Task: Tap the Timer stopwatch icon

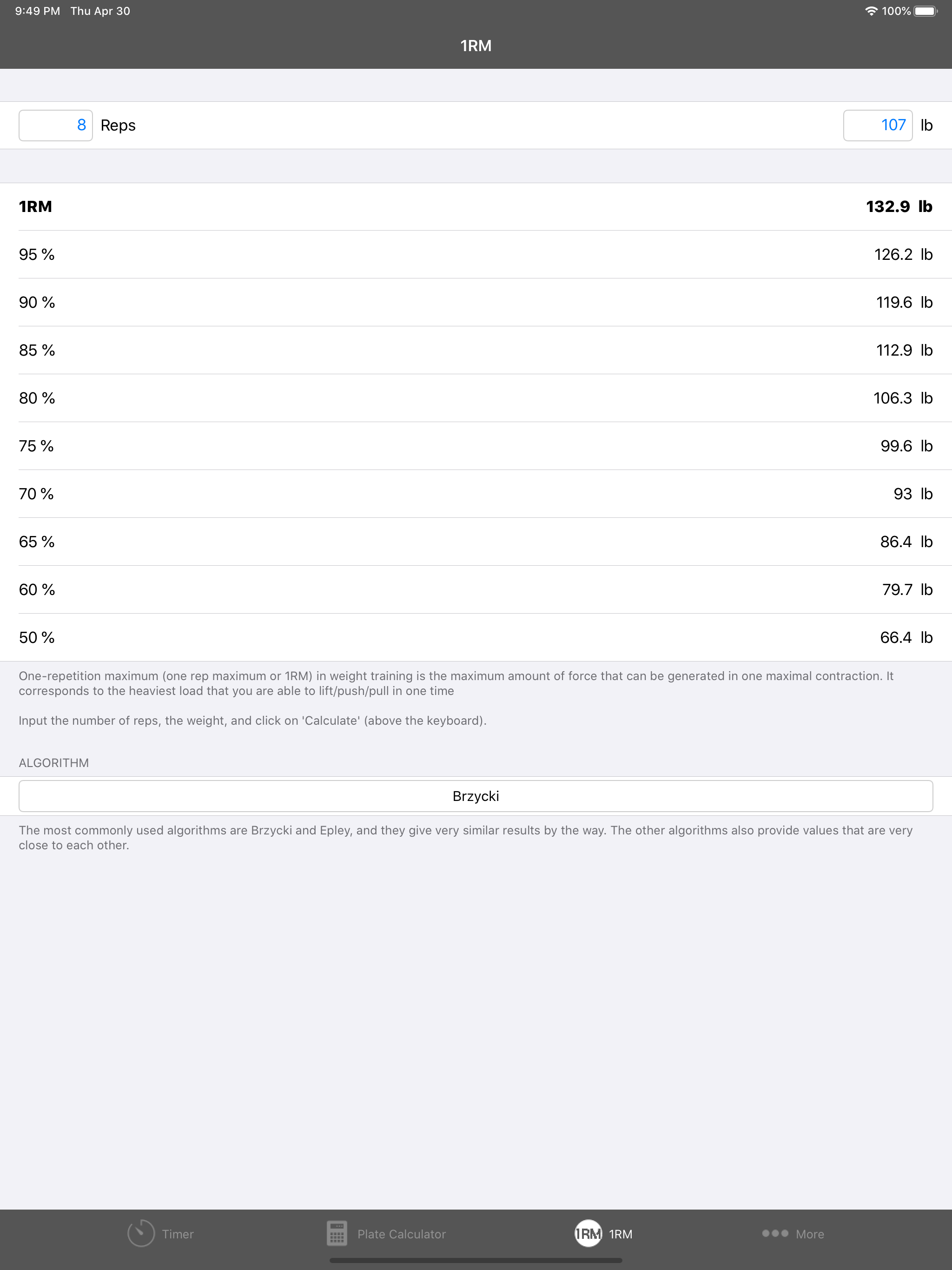Action: (x=141, y=1233)
